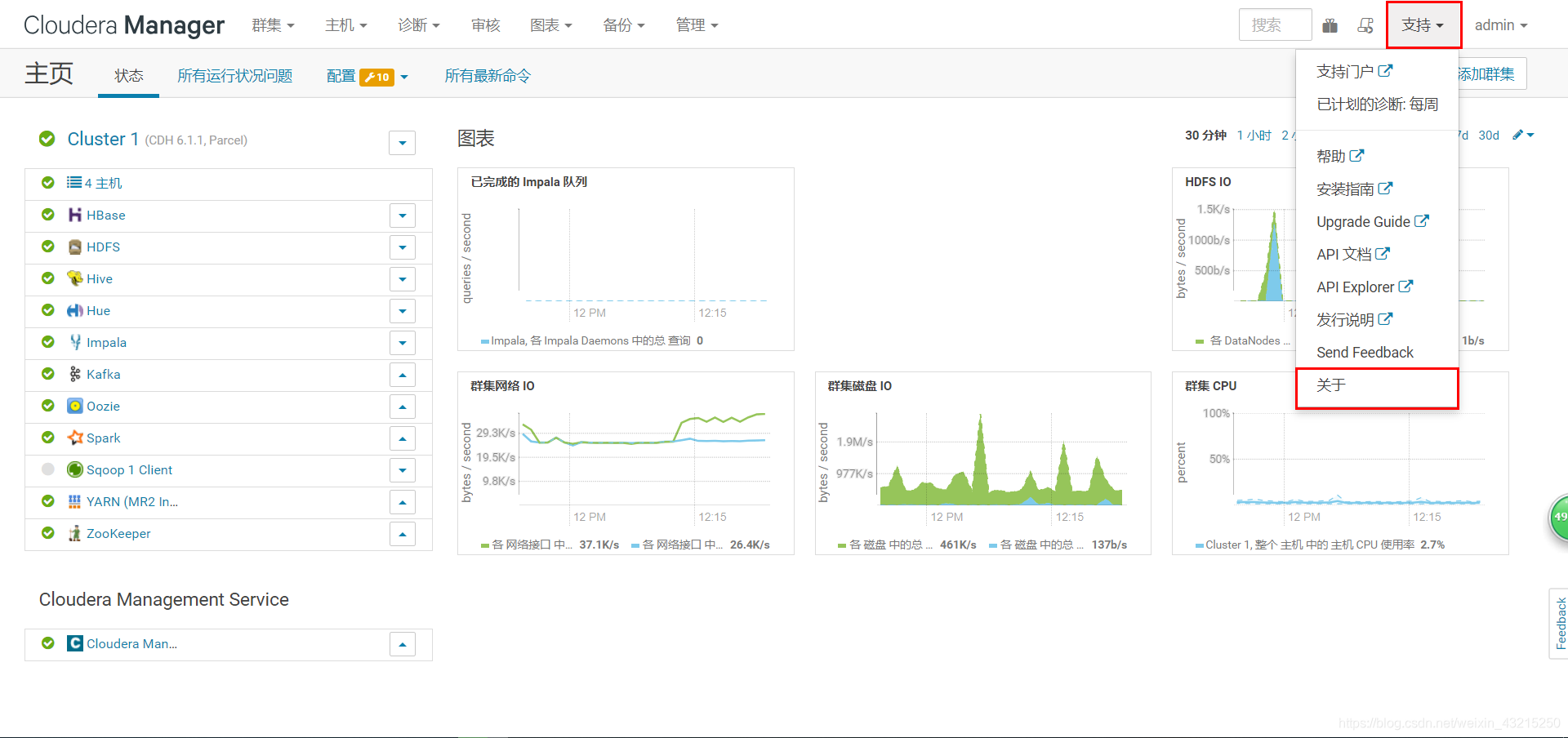Click the Oozie service icon
The image size is (1568, 738).
tap(75, 406)
